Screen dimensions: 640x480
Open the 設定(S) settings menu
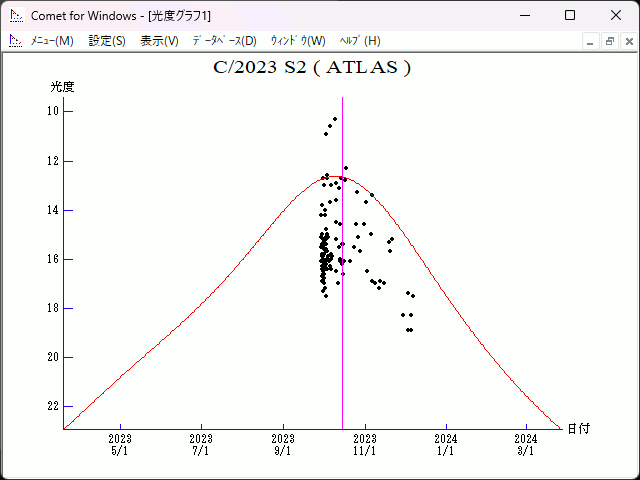click(x=107, y=41)
